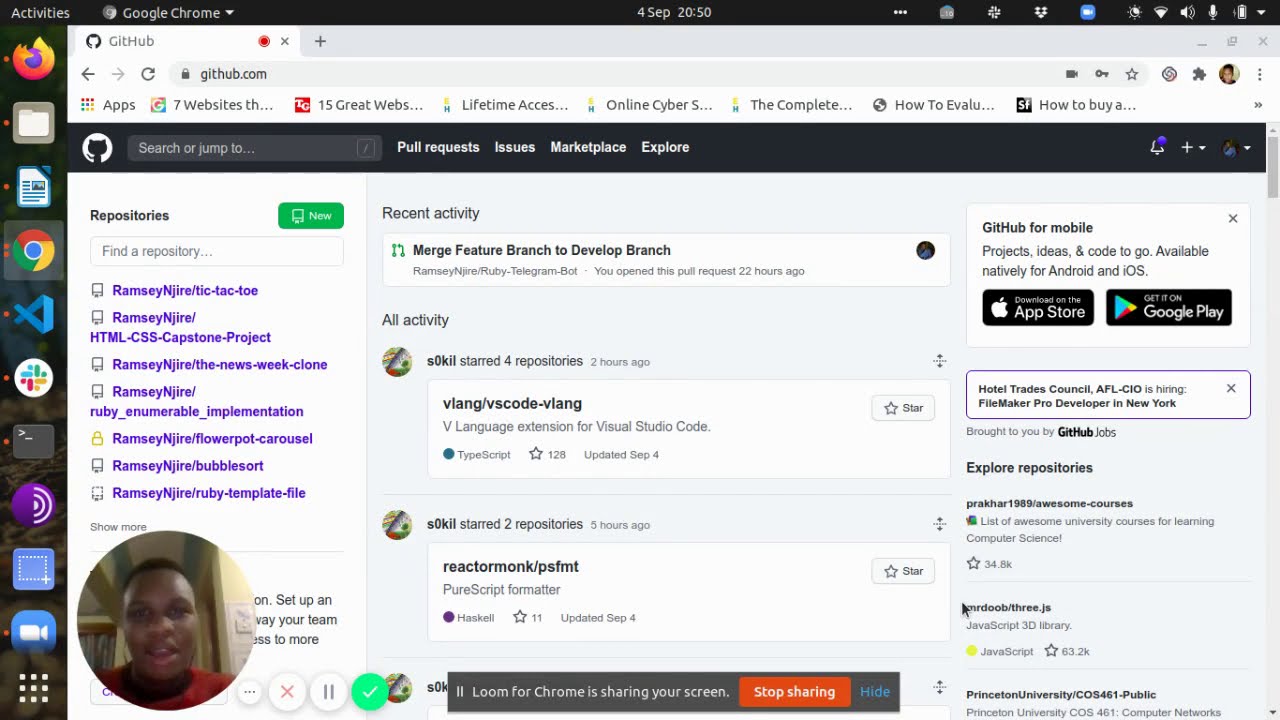Open Chrome extensions puzzle icon
This screenshot has width=1280, height=720.
click(1199, 74)
